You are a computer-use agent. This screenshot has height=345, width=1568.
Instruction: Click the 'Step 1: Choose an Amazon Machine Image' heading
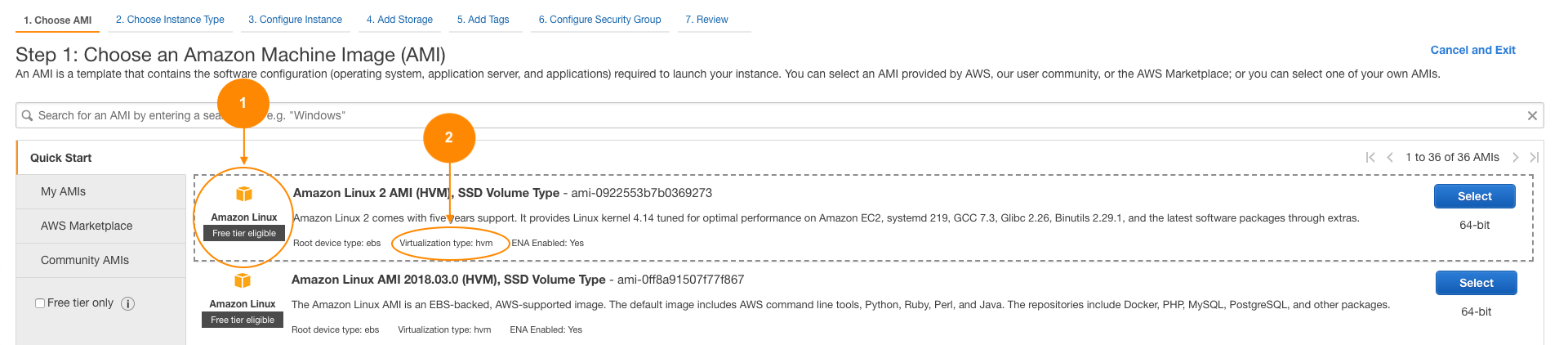point(230,55)
